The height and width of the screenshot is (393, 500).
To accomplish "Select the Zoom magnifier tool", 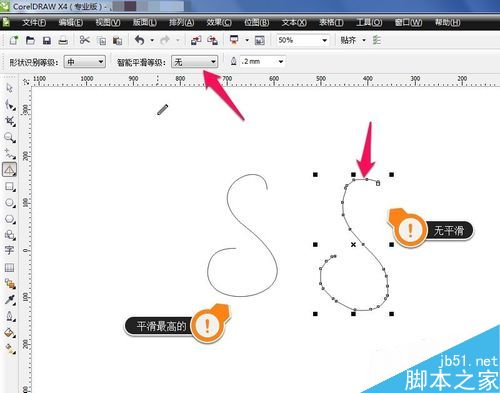I will pyautogui.click(x=9, y=137).
